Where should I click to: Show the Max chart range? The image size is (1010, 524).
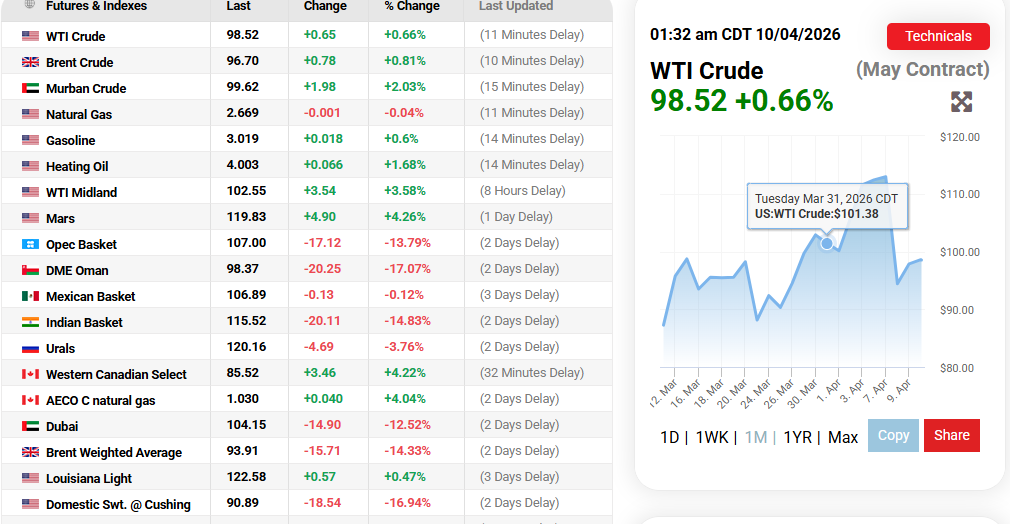click(843, 438)
